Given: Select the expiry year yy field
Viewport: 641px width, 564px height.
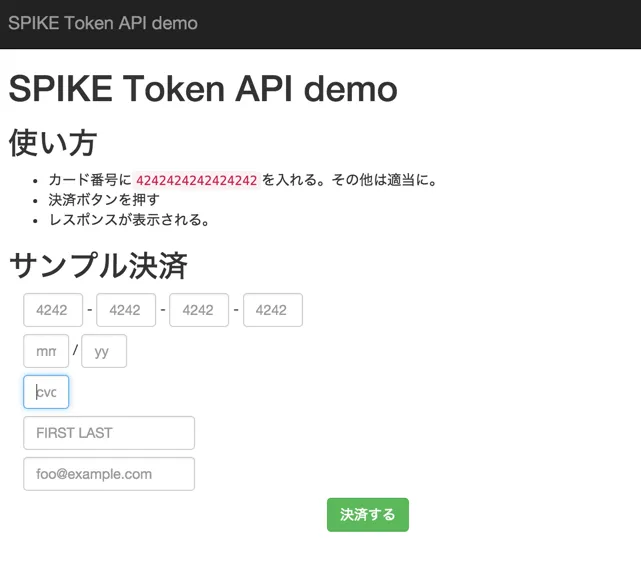Looking at the screenshot, I should tap(104, 351).
